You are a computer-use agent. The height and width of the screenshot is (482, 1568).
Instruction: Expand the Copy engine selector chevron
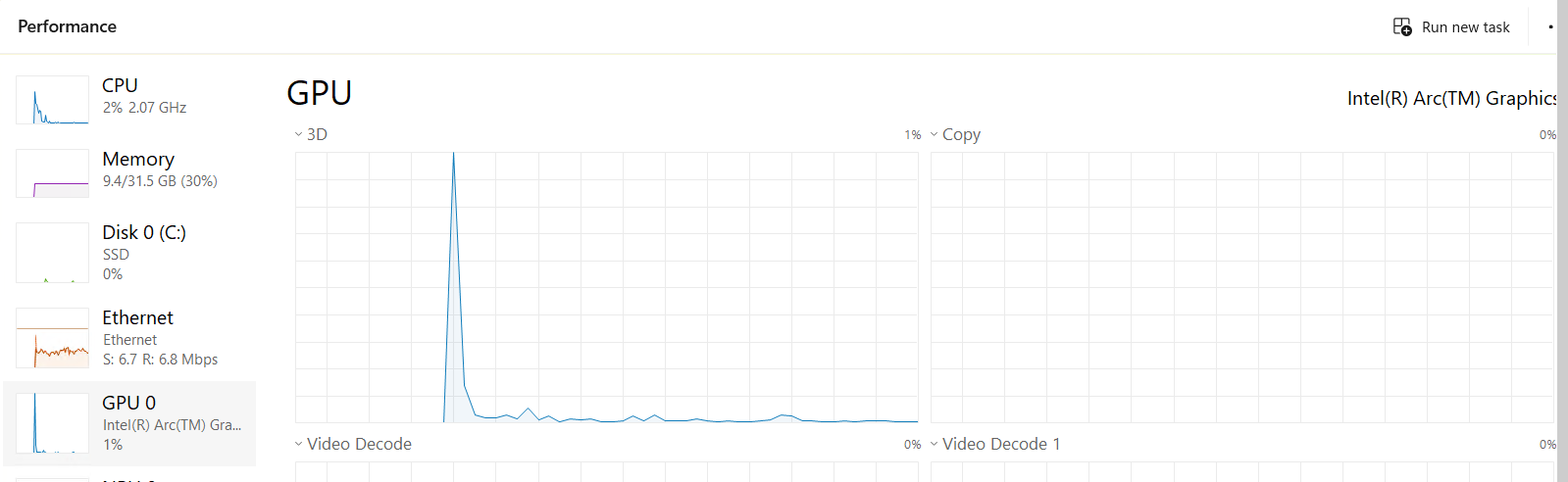(934, 134)
